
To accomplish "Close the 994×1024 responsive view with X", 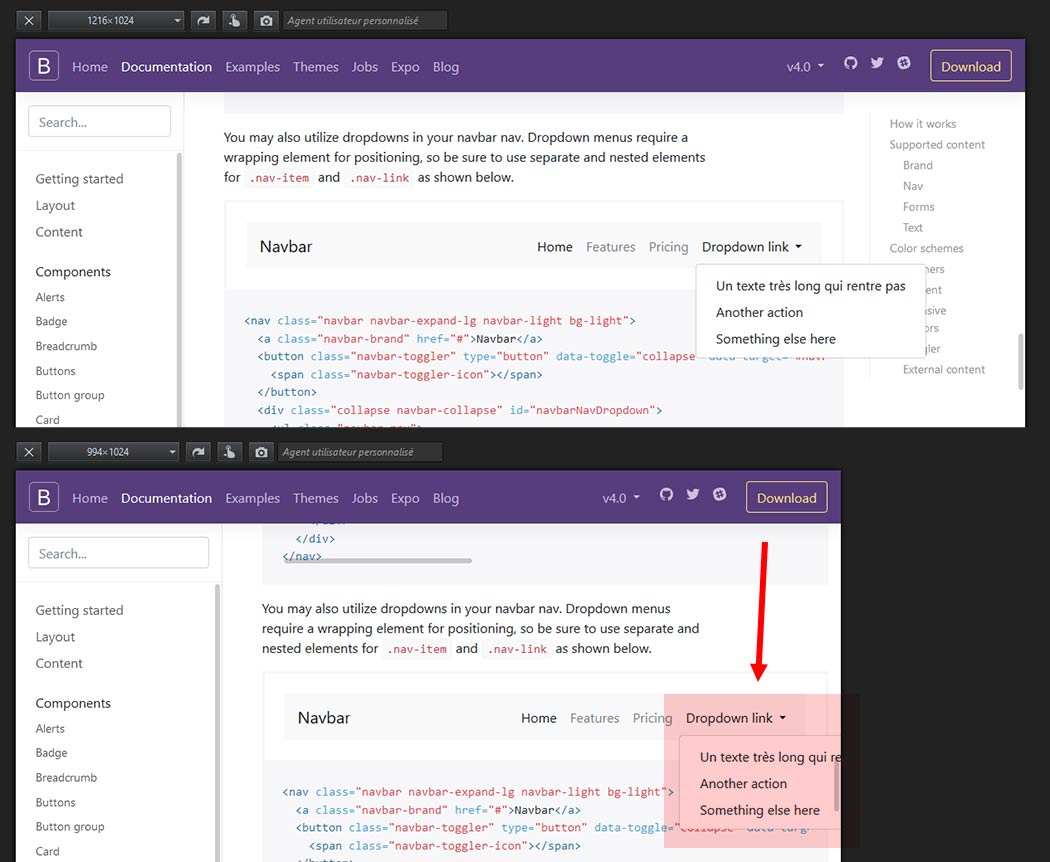I will click(x=29, y=452).
